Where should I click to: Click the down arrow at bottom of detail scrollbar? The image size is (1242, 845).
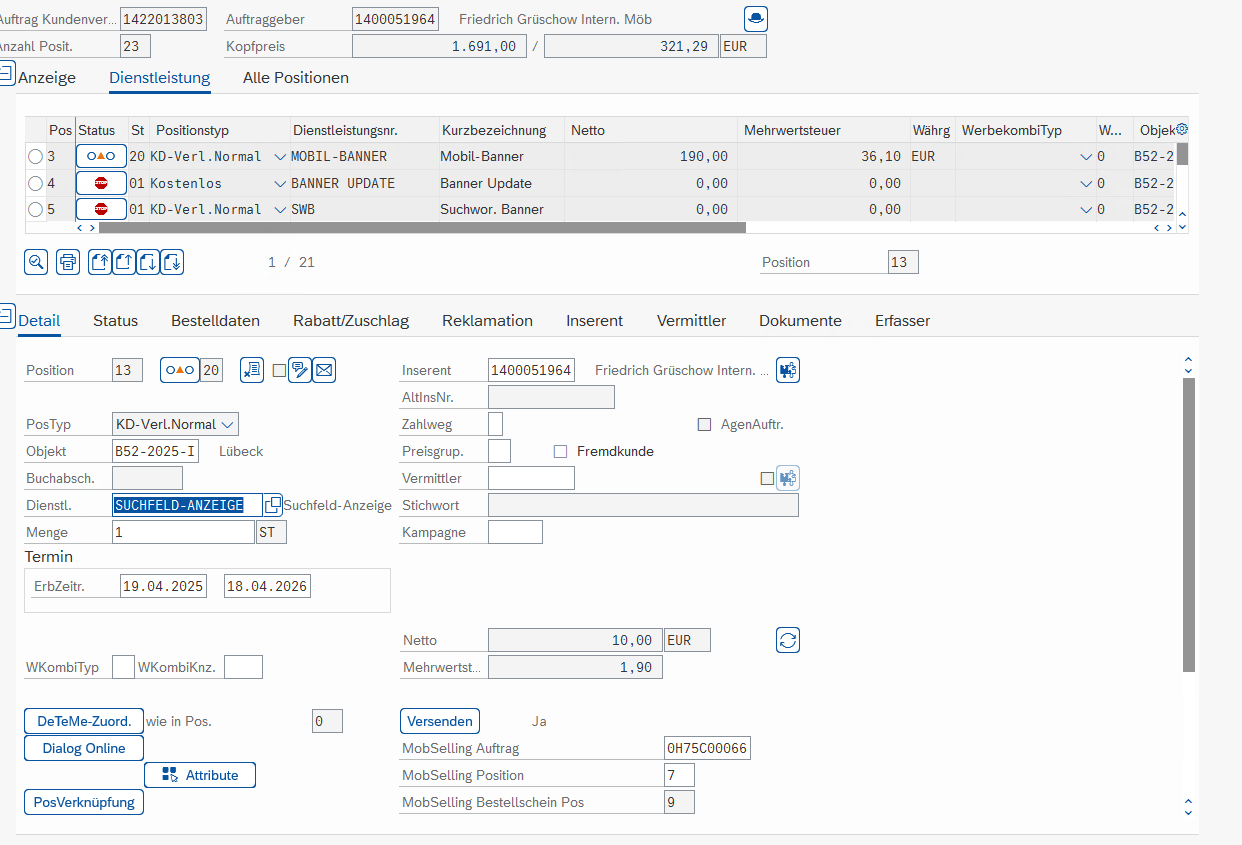click(x=1188, y=811)
